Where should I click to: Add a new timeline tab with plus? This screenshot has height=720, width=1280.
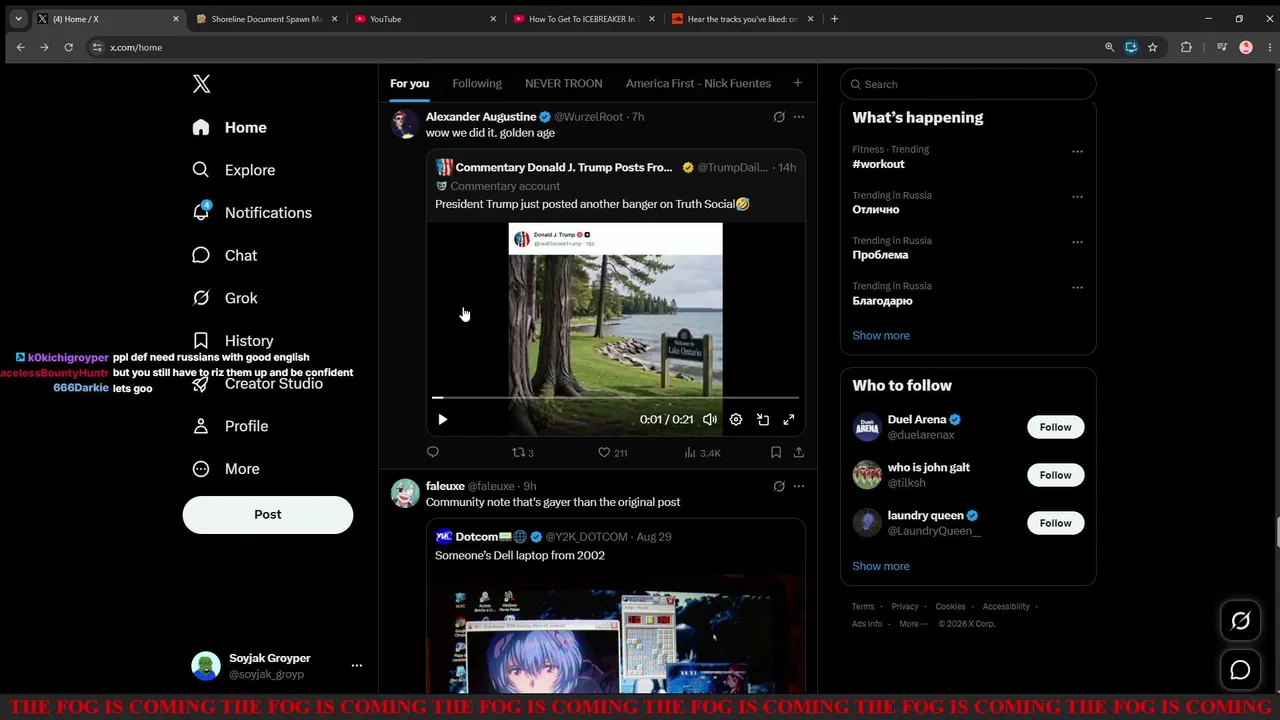[797, 83]
